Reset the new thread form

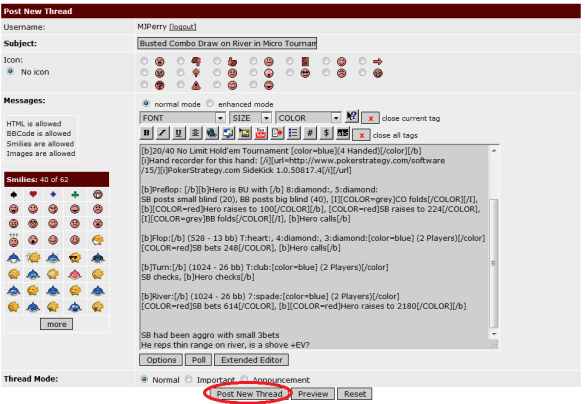pyautogui.click(x=355, y=394)
